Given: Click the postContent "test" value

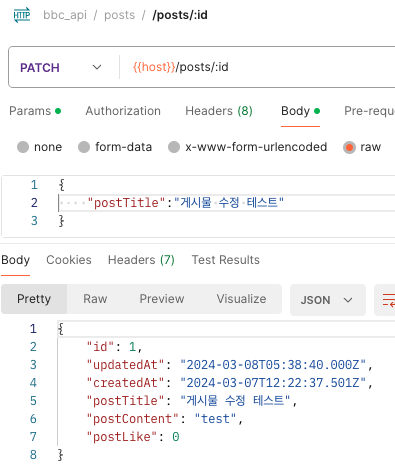Looking at the screenshot, I should 215,419.
